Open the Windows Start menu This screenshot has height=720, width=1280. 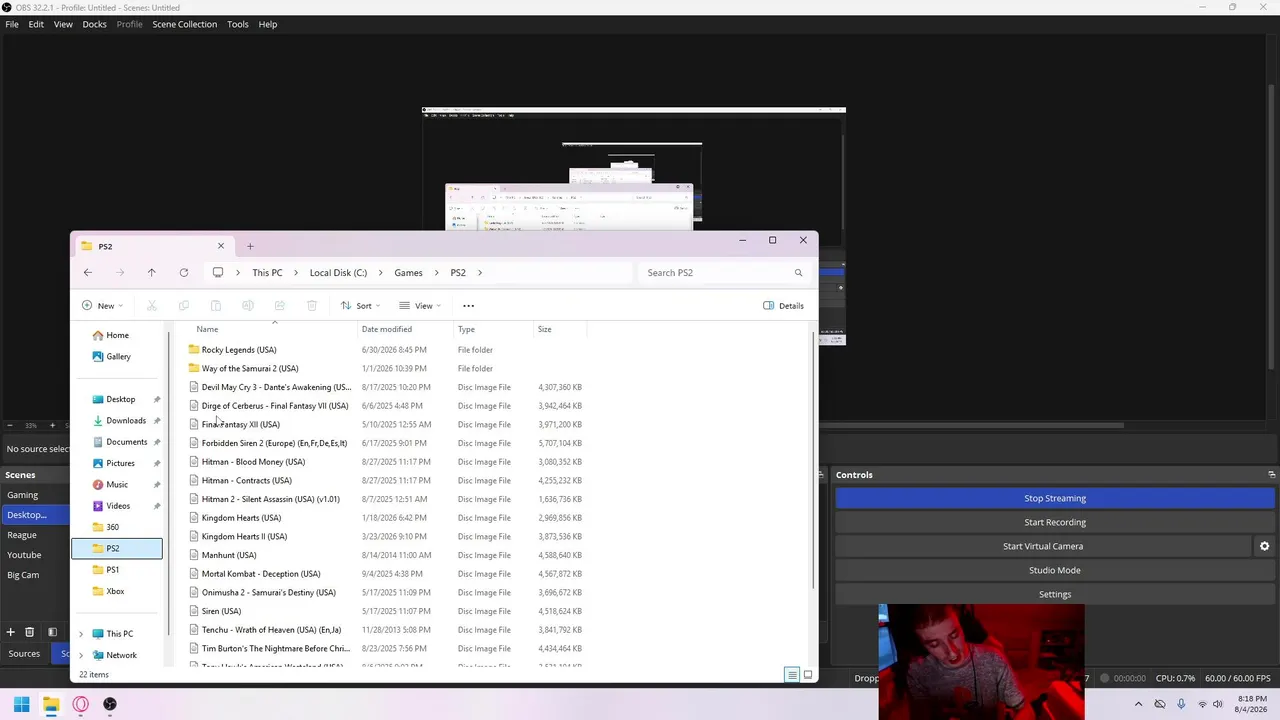(21, 704)
